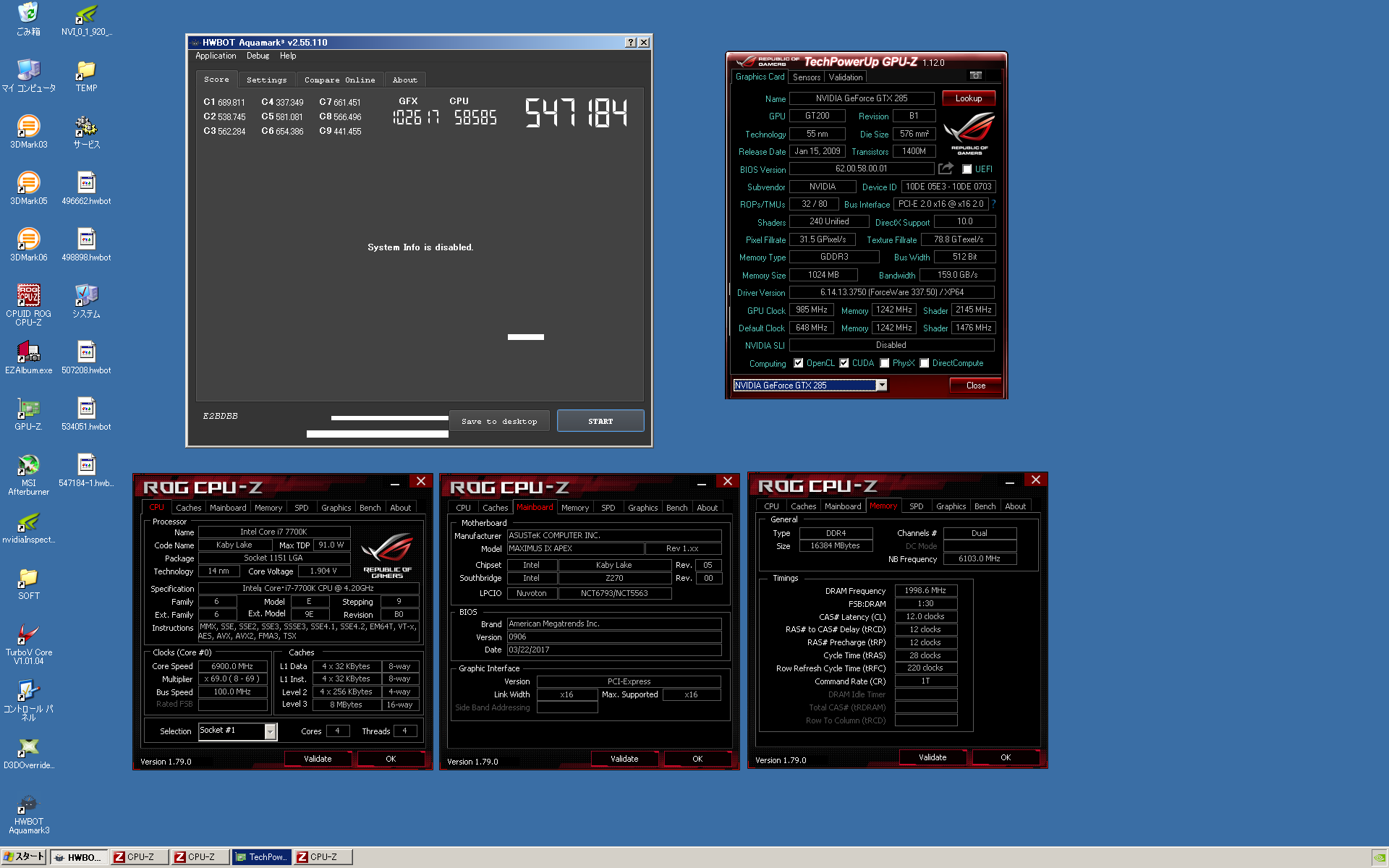Click the Start button on taskbar

tap(24, 856)
